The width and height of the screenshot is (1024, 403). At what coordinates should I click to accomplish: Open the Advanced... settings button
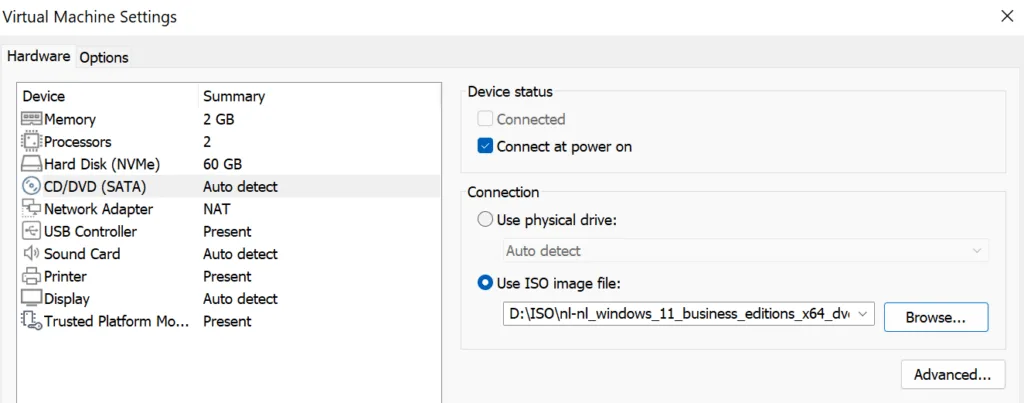tap(952, 375)
